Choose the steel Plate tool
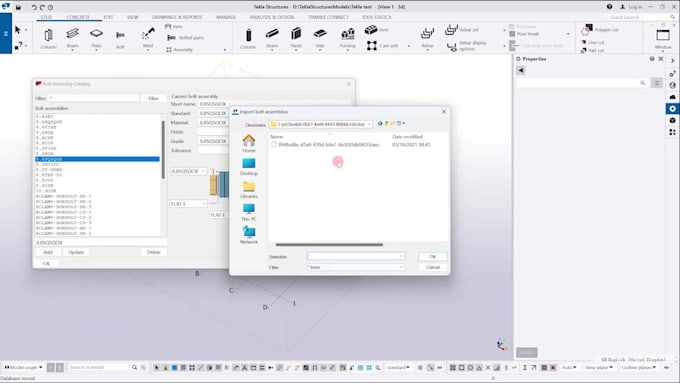 pyautogui.click(x=96, y=38)
